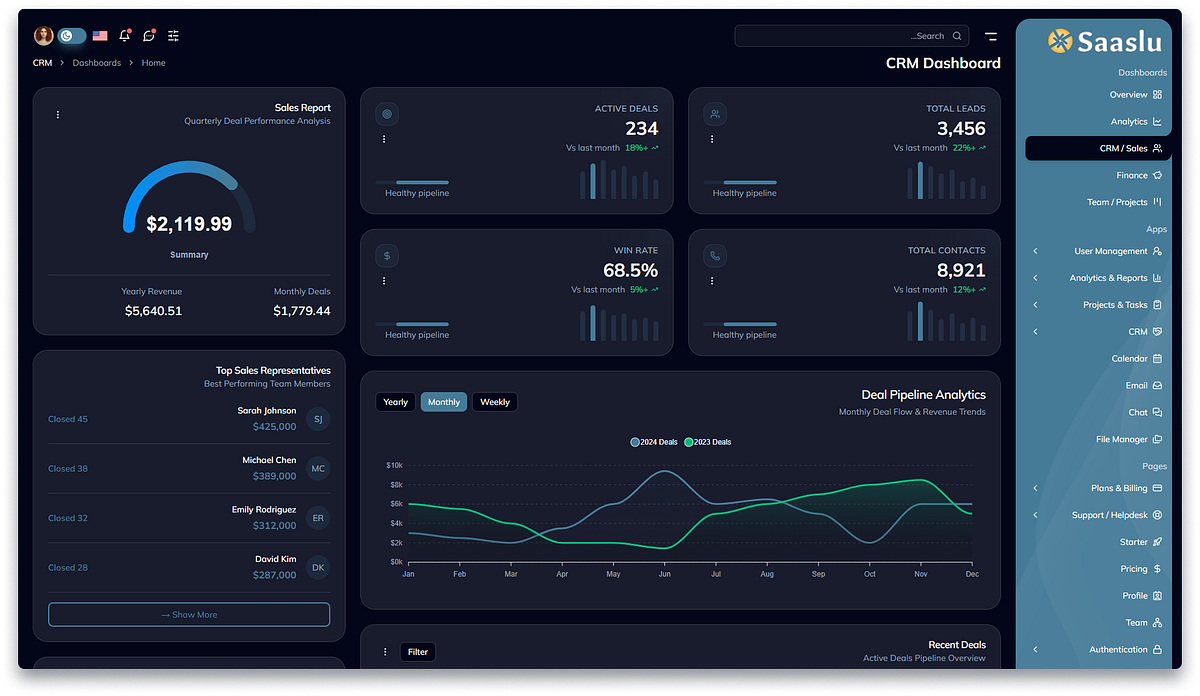Switch pipeline chart to Monthly
This screenshot has width=1200, height=696.
(444, 402)
